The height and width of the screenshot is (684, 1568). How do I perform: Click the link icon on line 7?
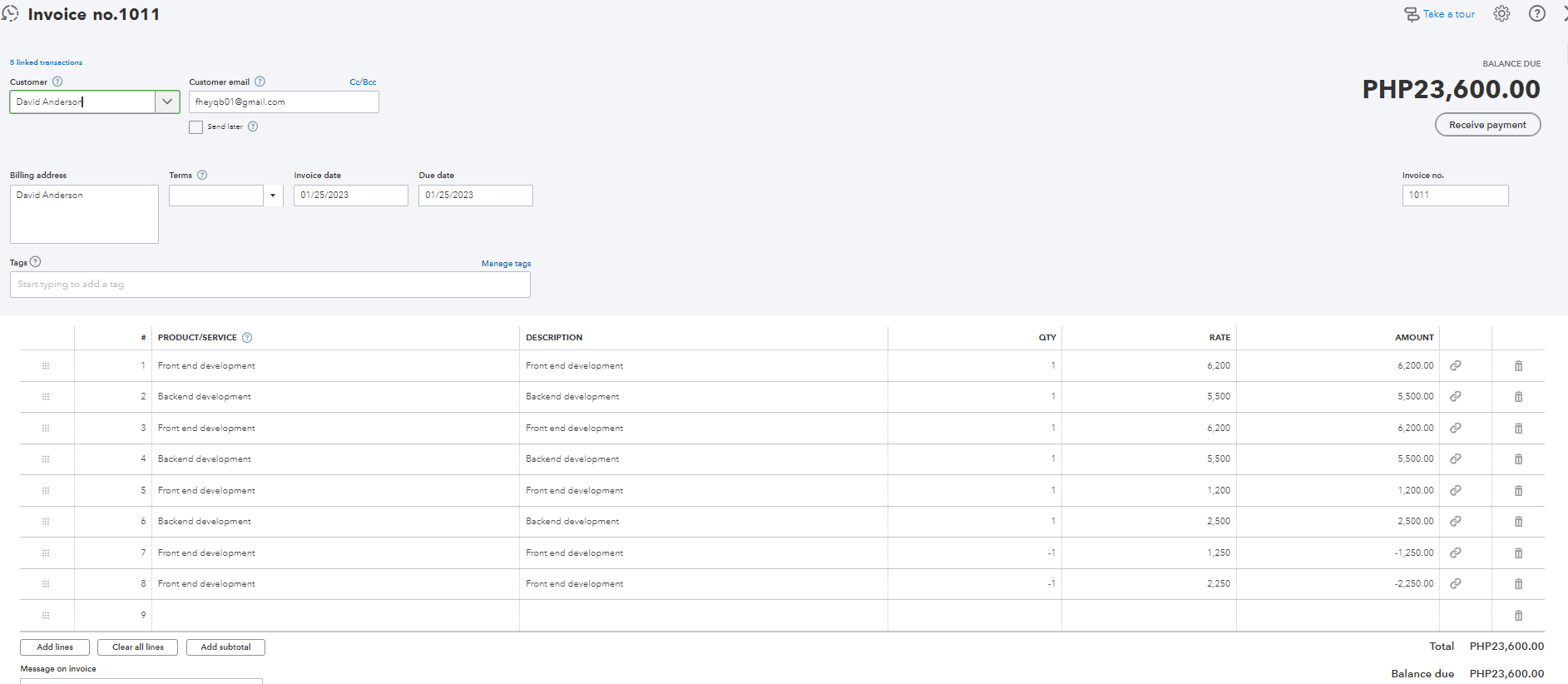coord(1456,553)
